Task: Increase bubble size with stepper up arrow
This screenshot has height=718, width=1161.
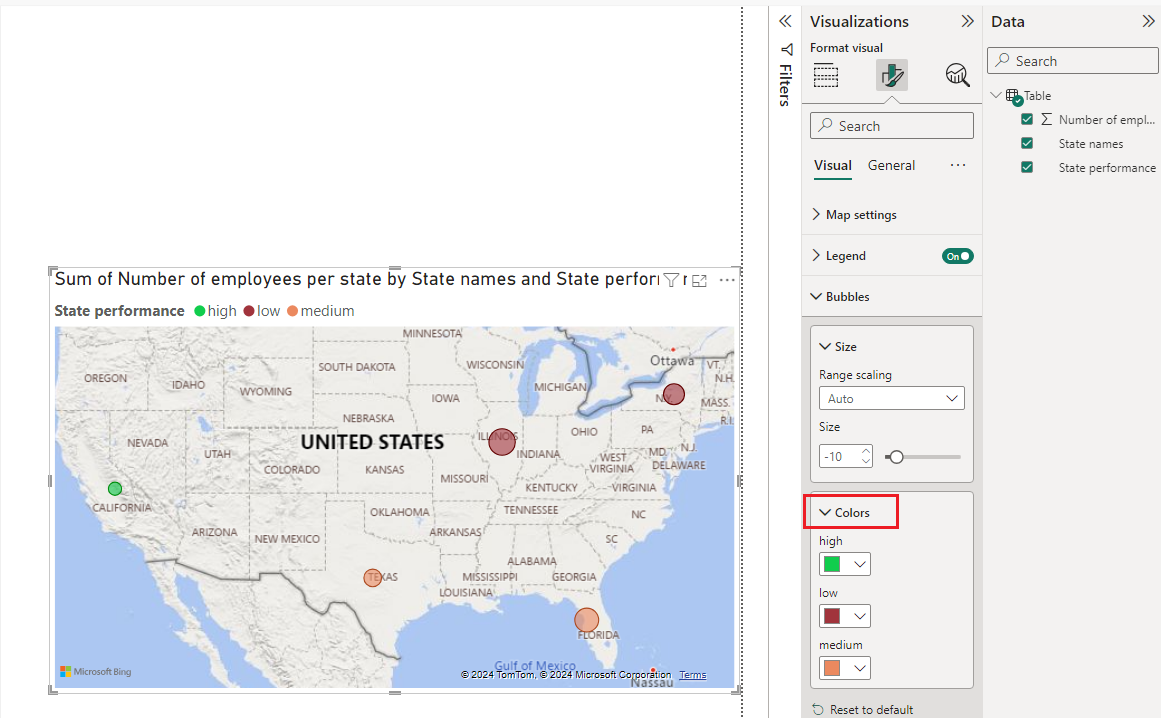Action: [x=866, y=451]
